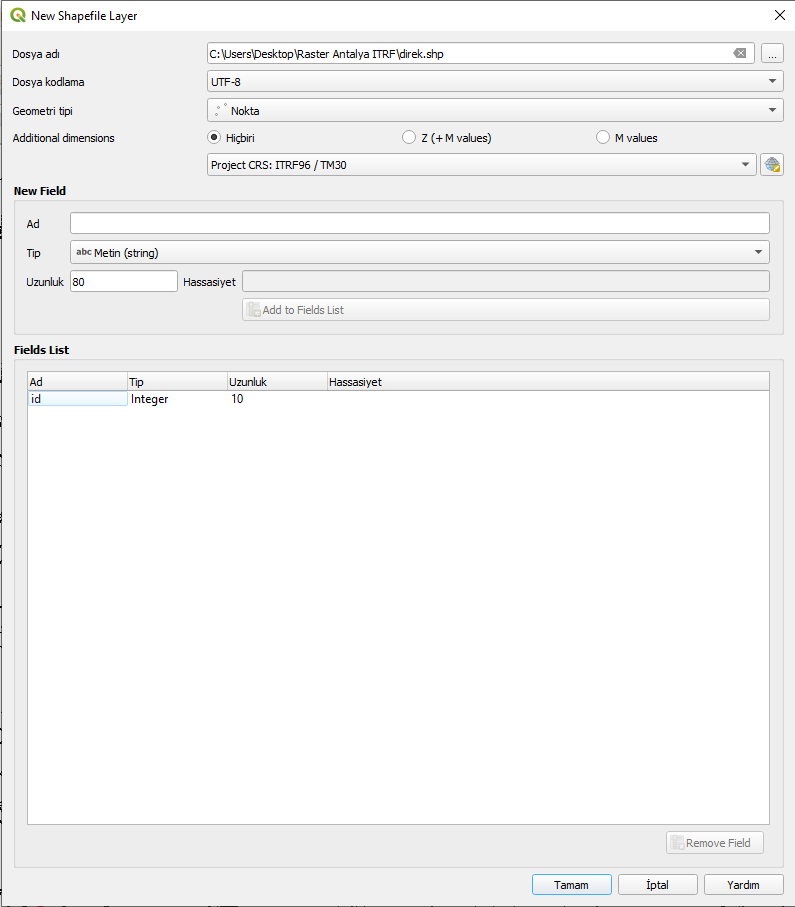
Task: Click the Remove Field button
Action: click(x=715, y=843)
